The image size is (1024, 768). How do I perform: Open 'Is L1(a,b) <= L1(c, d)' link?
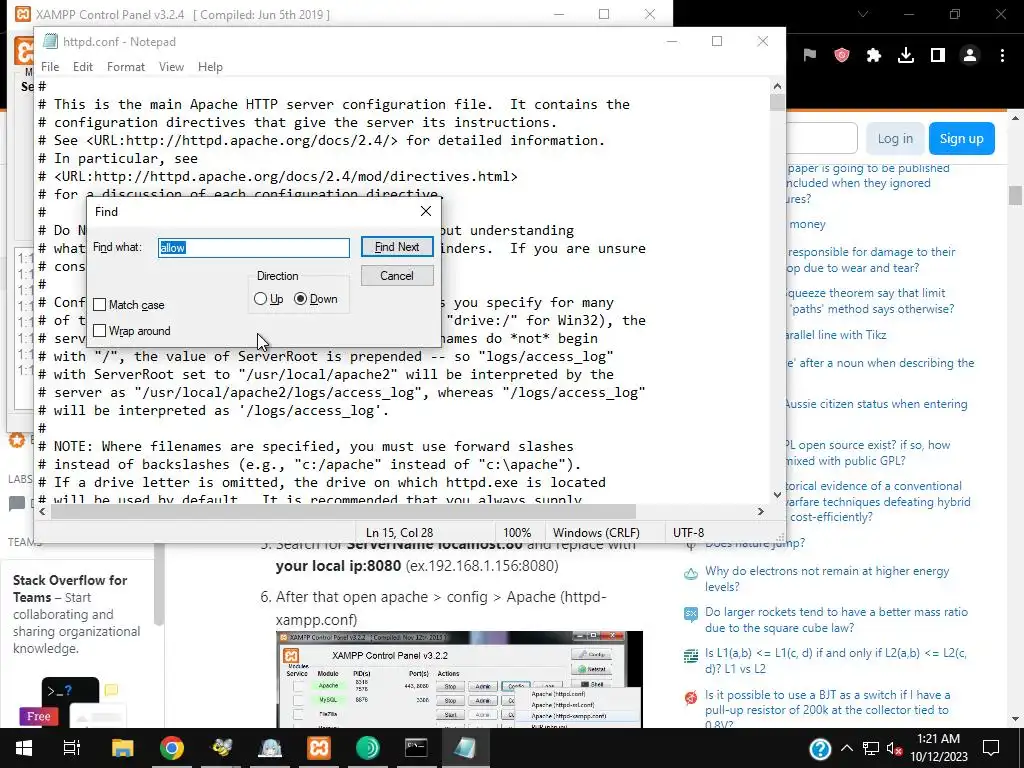click(x=835, y=660)
